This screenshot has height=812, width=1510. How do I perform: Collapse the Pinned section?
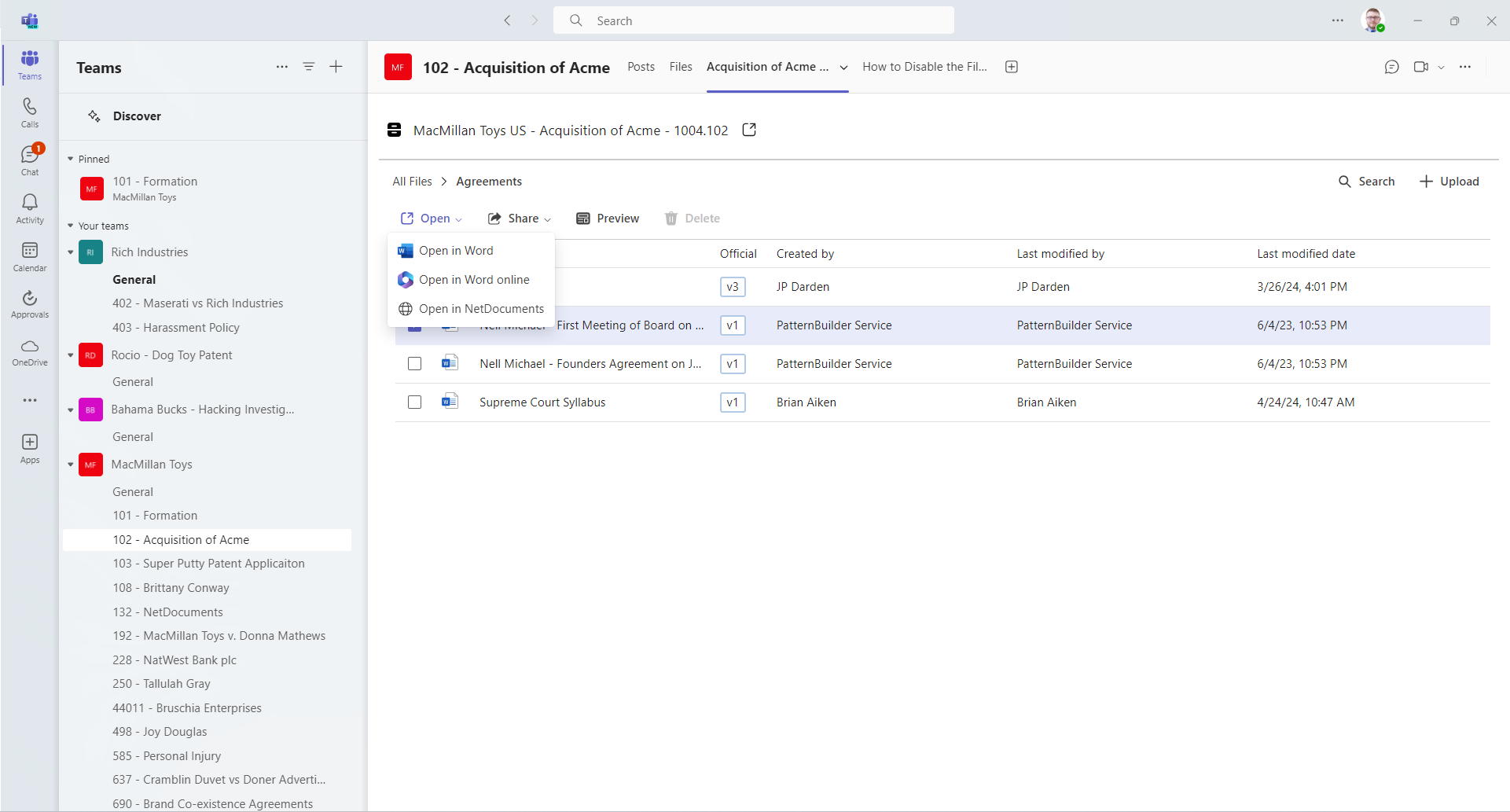70,158
